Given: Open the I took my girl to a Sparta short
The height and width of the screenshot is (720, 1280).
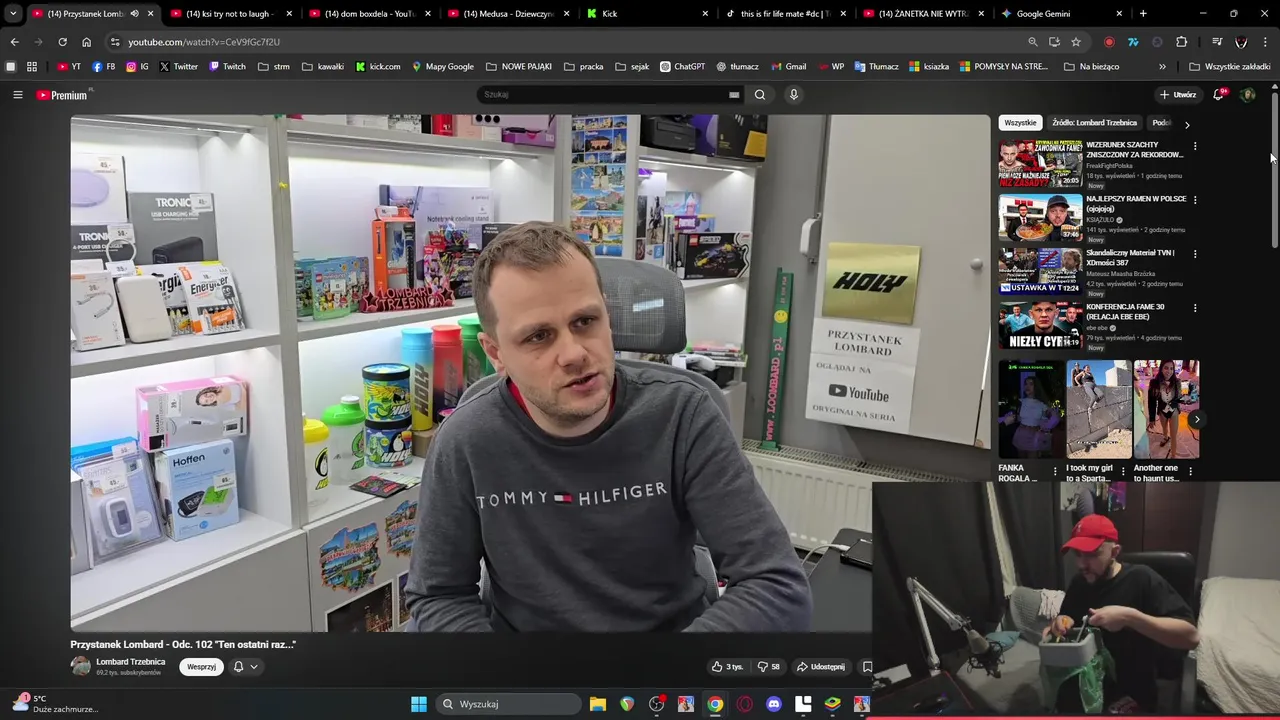Looking at the screenshot, I should 1099,410.
